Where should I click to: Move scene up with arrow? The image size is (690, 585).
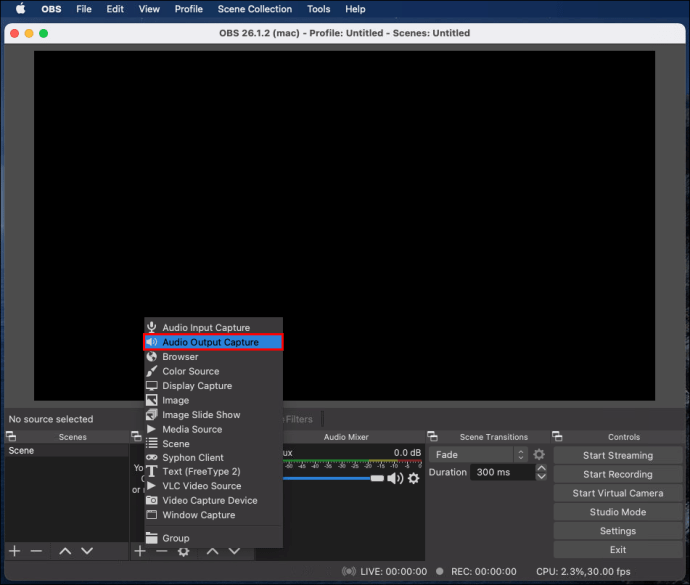pos(65,551)
